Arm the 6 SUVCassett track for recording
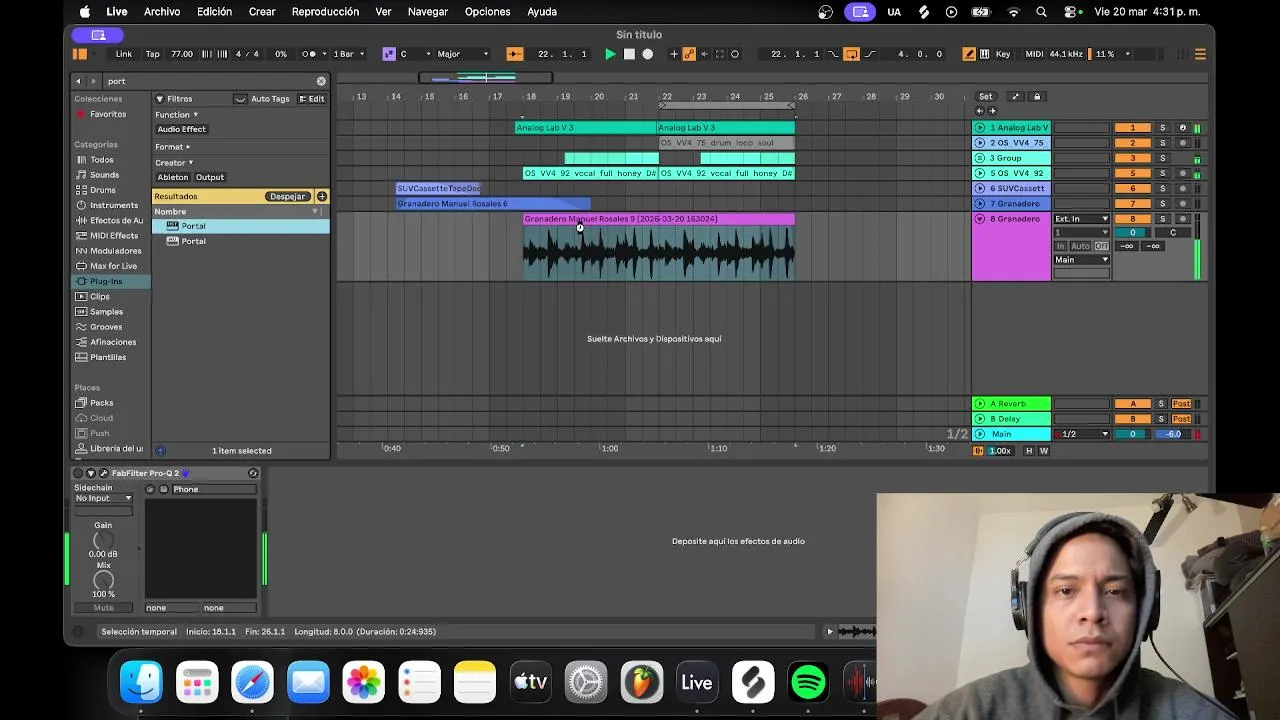This screenshot has height=720, width=1280. pyautogui.click(x=1182, y=188)
